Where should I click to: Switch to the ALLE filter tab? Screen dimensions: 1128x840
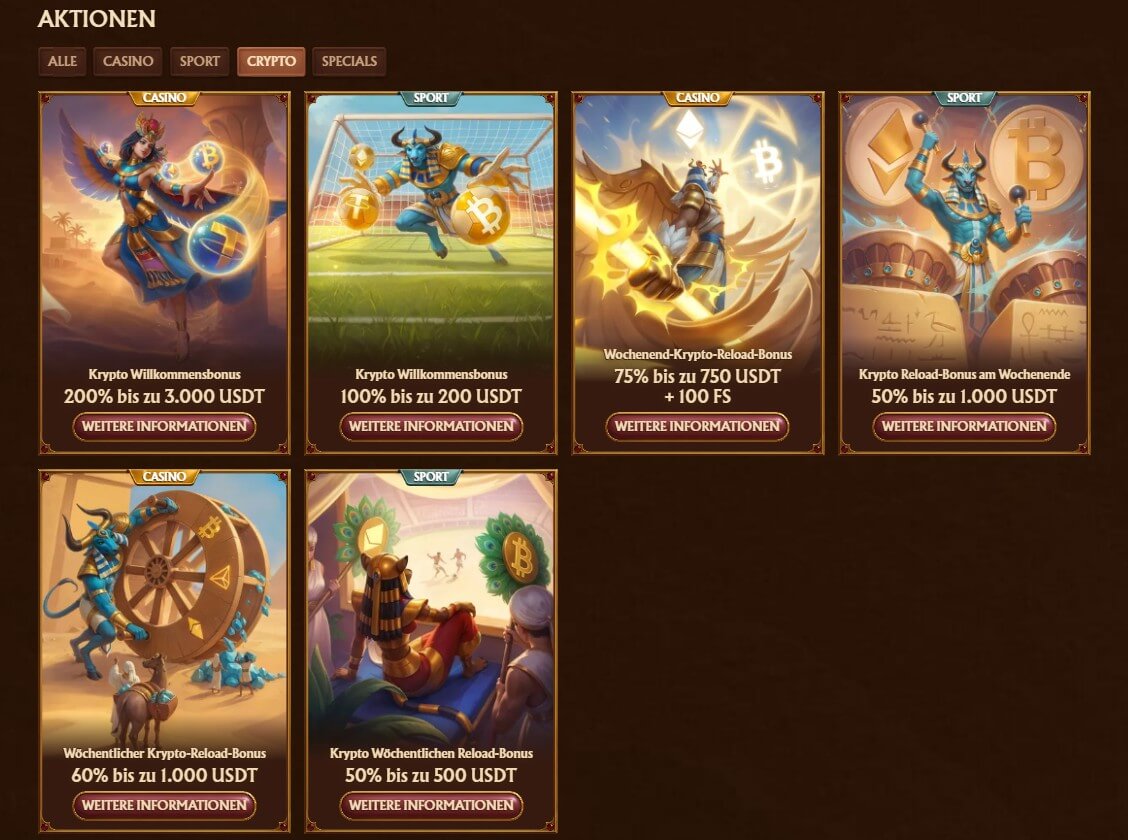[62, 61]
